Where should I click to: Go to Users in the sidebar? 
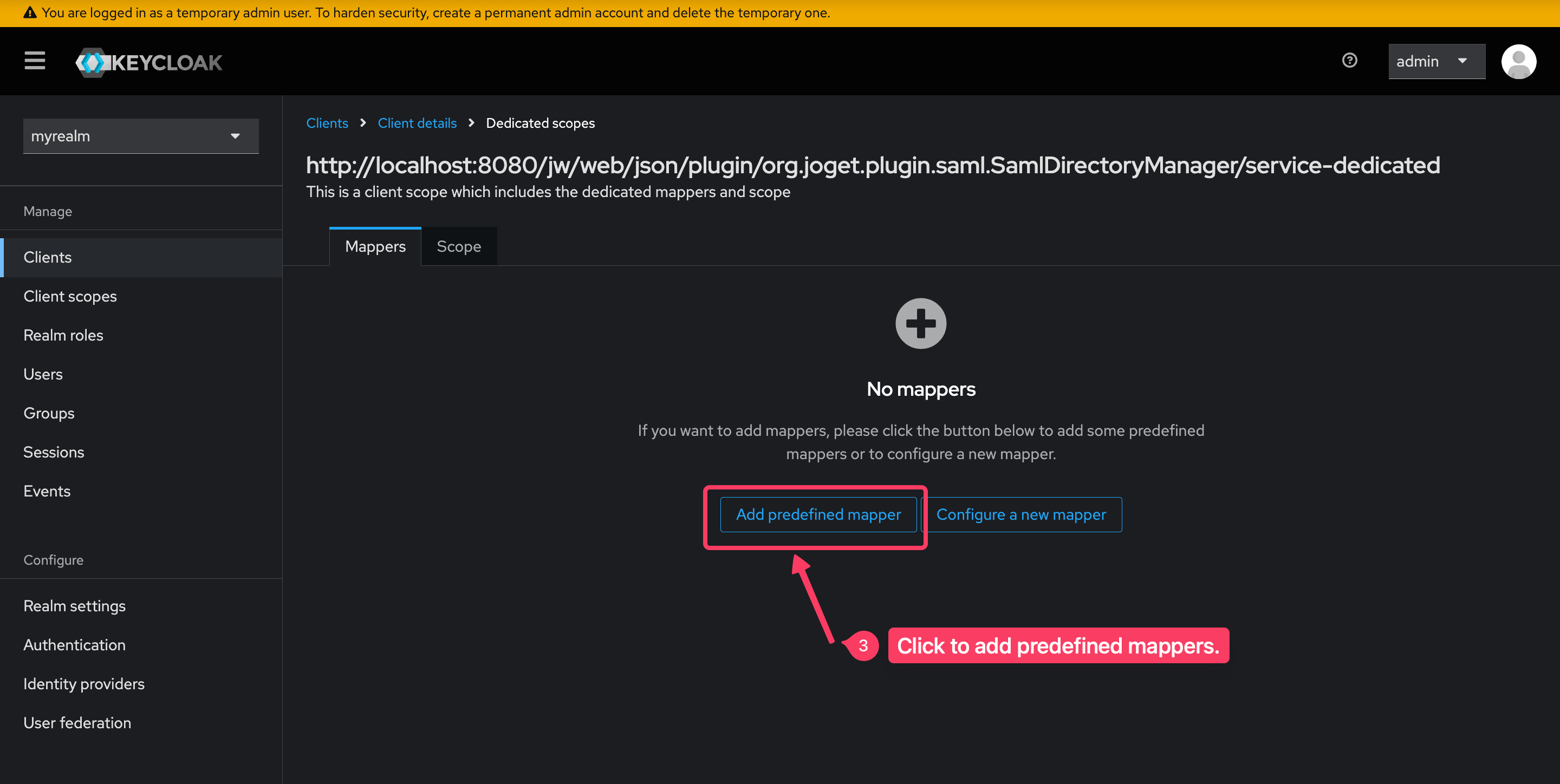141,374
